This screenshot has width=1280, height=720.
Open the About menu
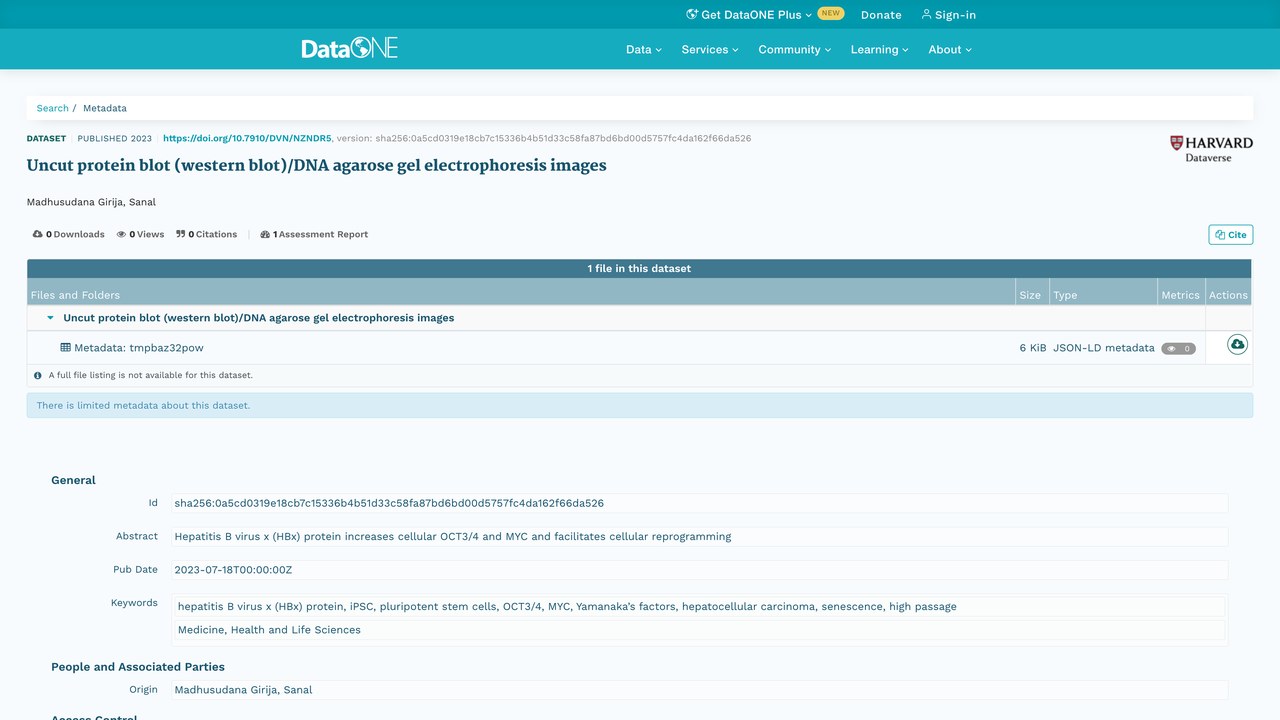(x=950, y=49)
